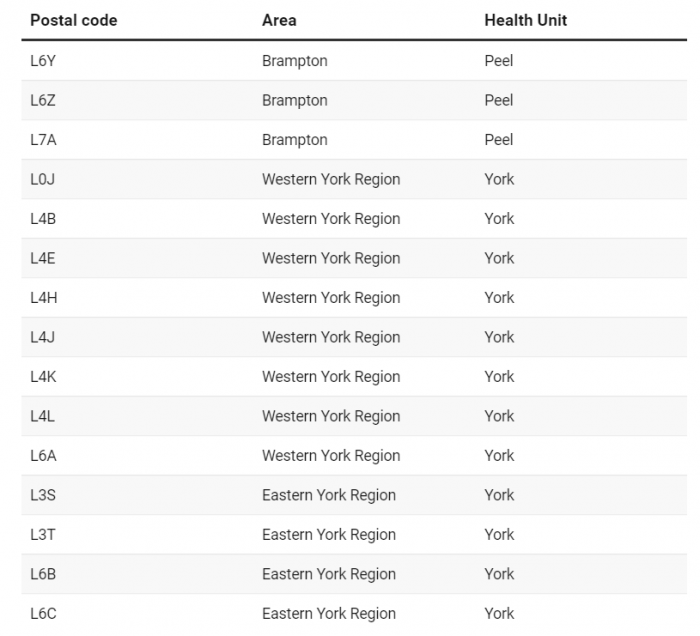Select the L6B postal code cell

(x=43, y=574)
